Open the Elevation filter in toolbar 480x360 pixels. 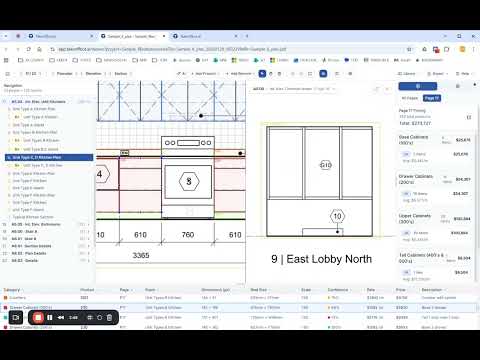93,74
